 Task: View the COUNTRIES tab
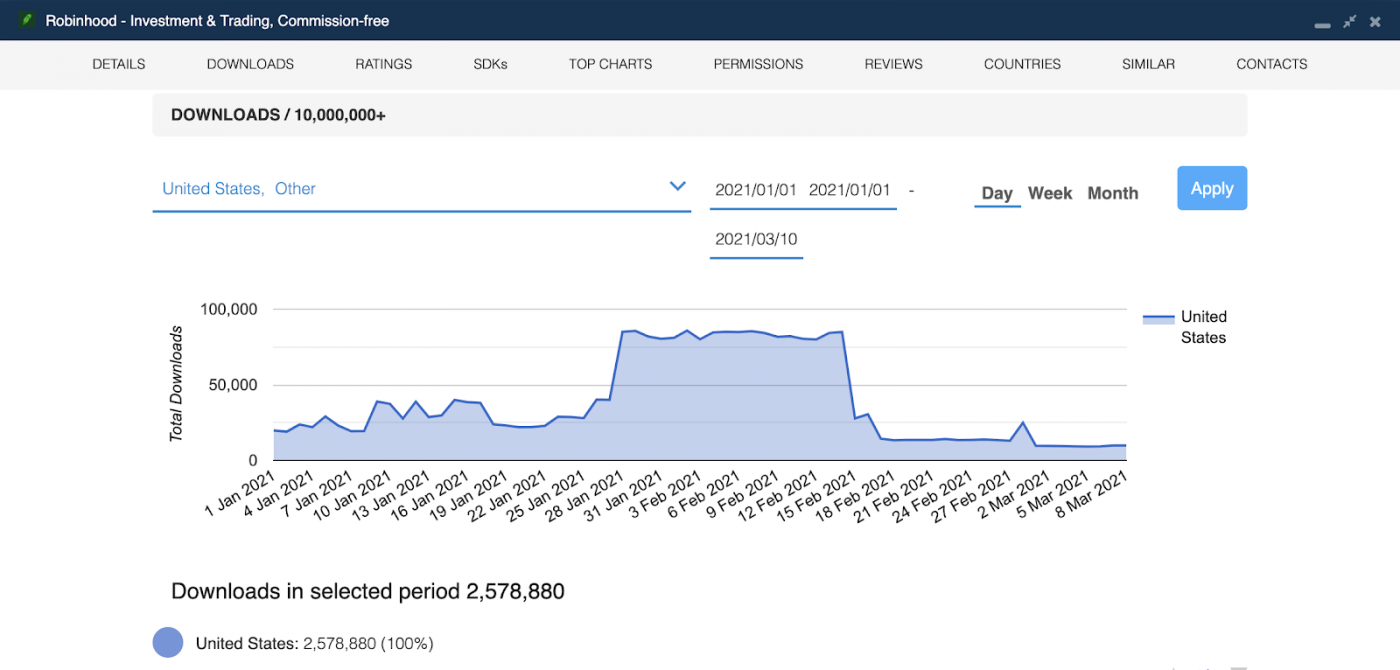(1022, 63)
